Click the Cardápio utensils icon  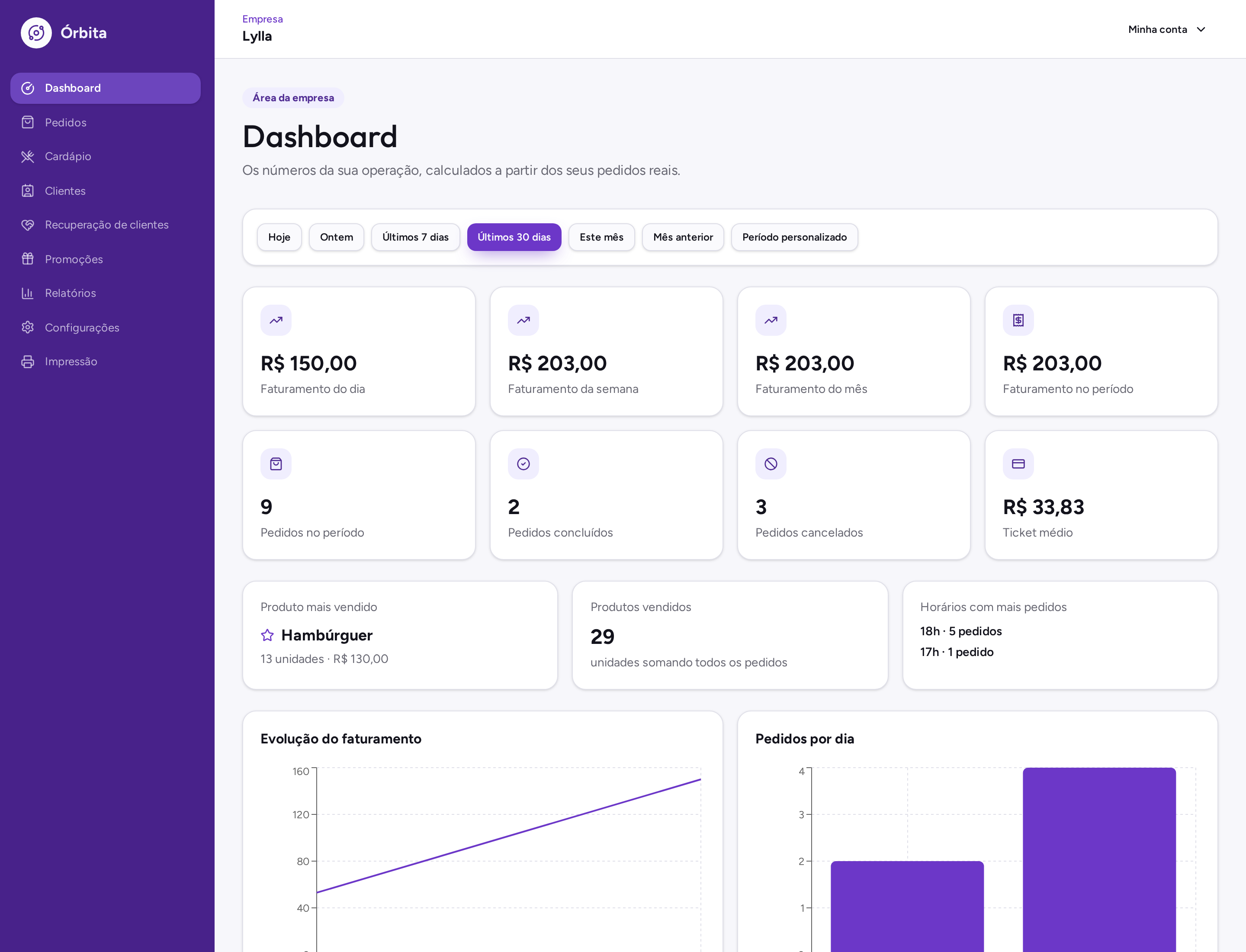point(28,156)
